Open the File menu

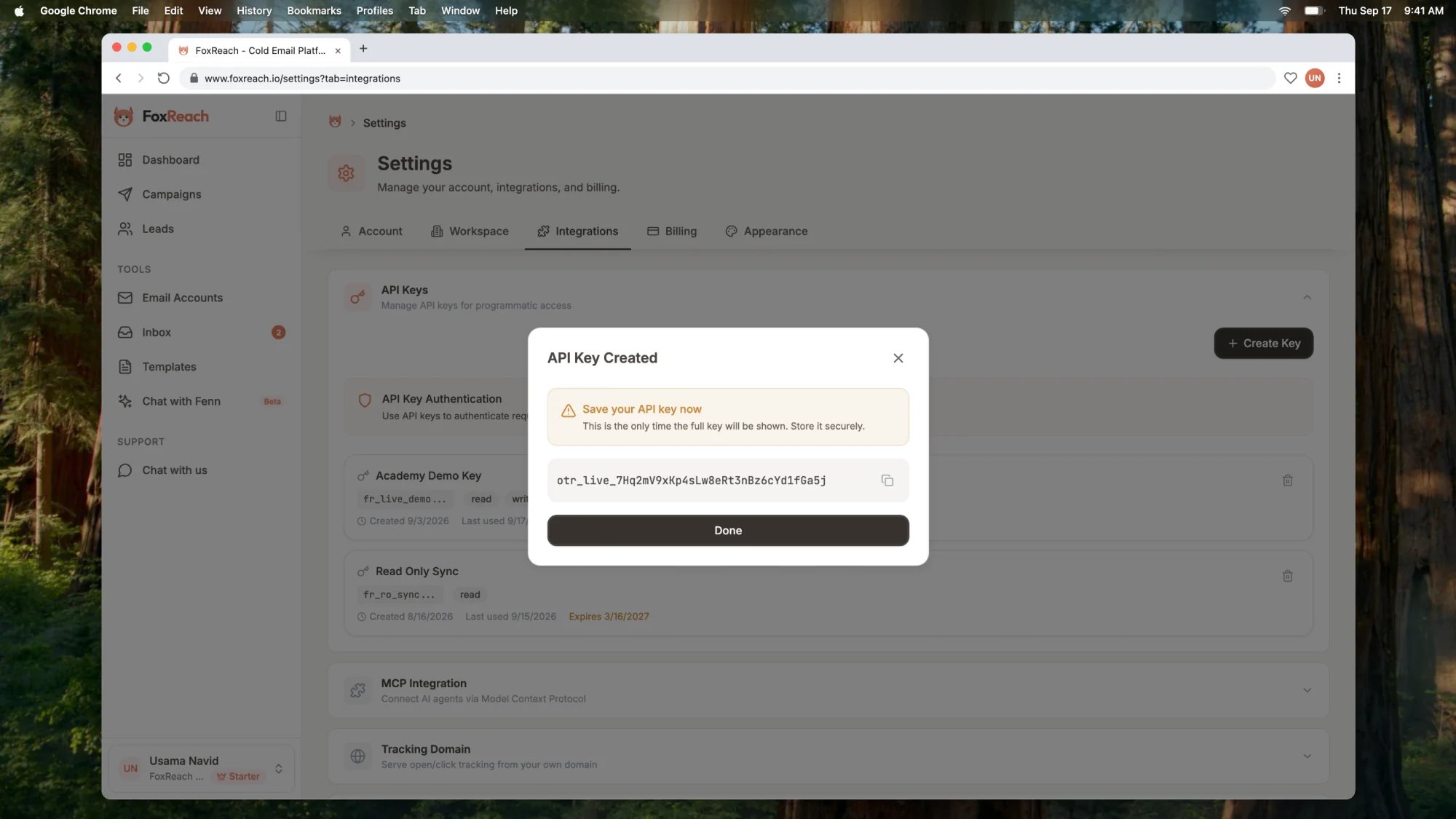click(141, 10)
